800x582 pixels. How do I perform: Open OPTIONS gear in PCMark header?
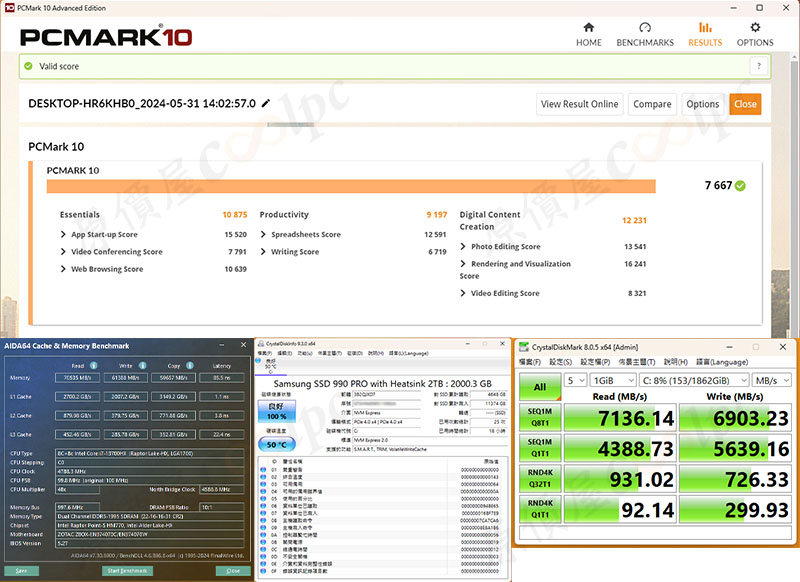(755, 35)
